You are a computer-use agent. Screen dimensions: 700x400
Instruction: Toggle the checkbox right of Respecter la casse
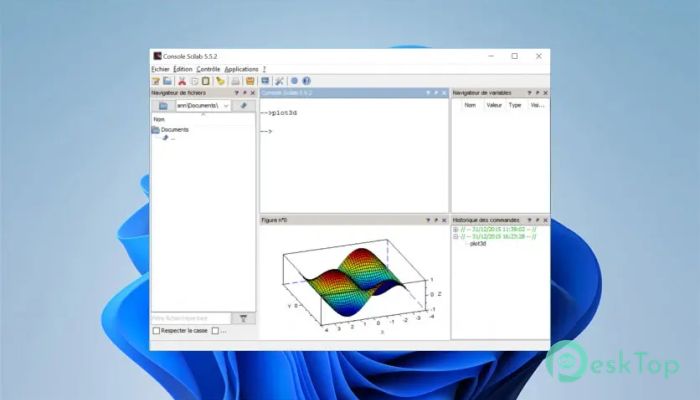coord(215,331)
